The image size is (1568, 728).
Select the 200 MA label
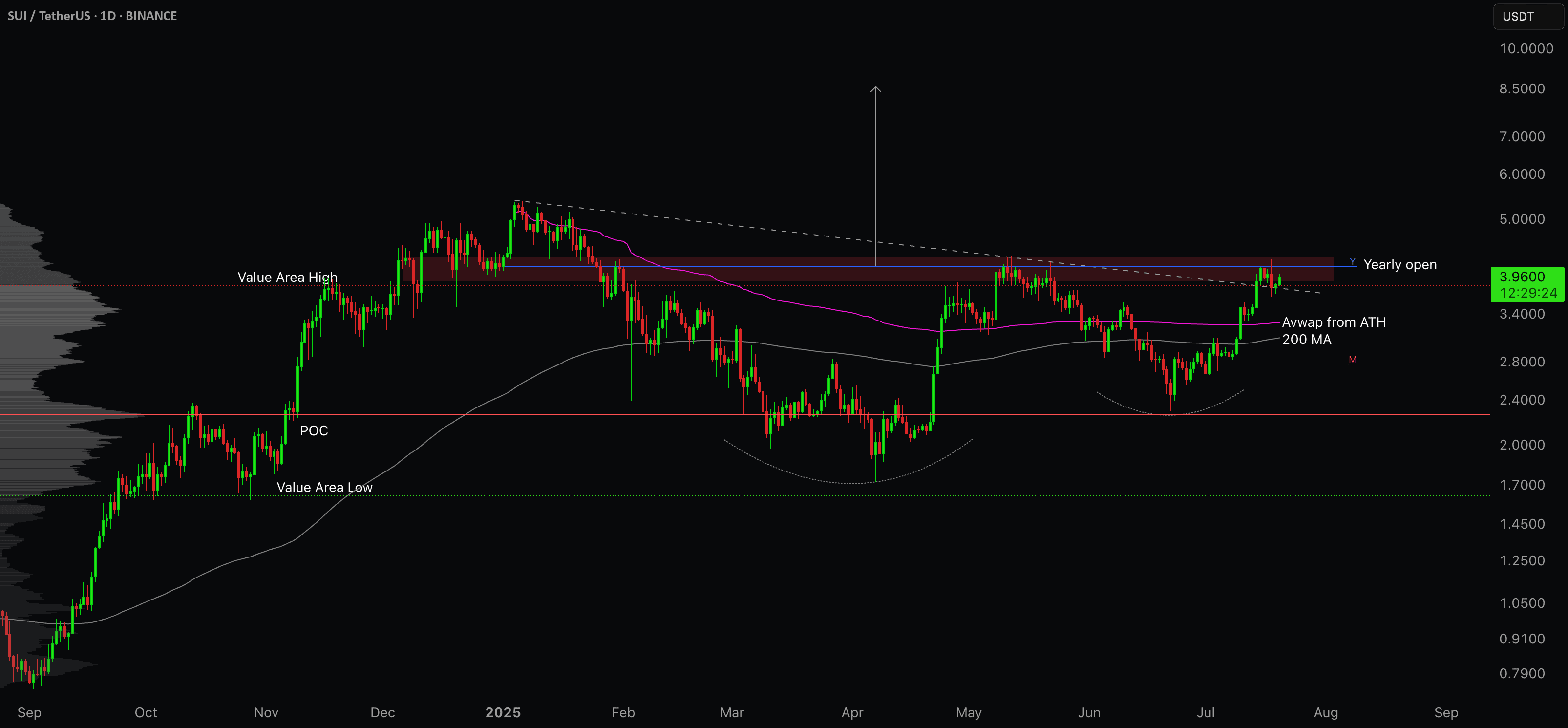1307,340
